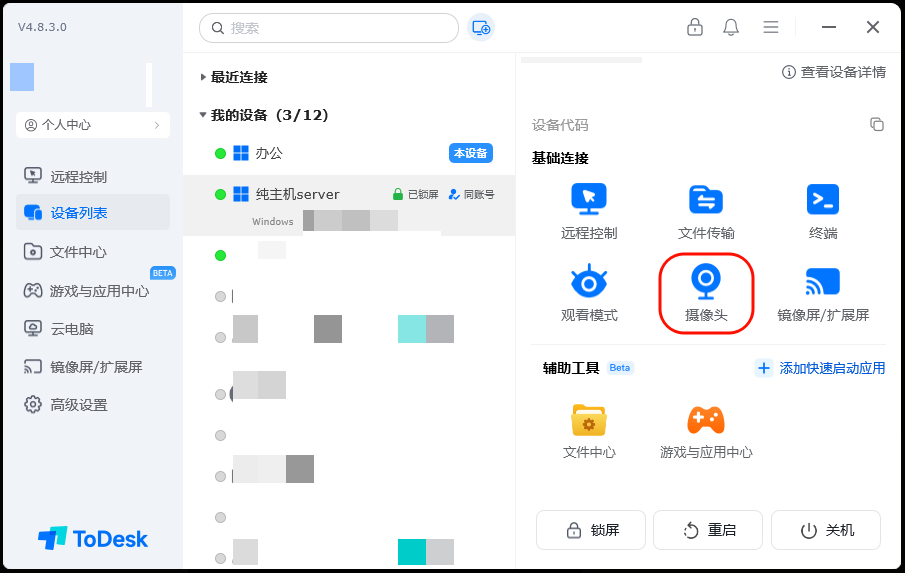Open the Remote Control (远程控制) connection icon

click(589, 199)
